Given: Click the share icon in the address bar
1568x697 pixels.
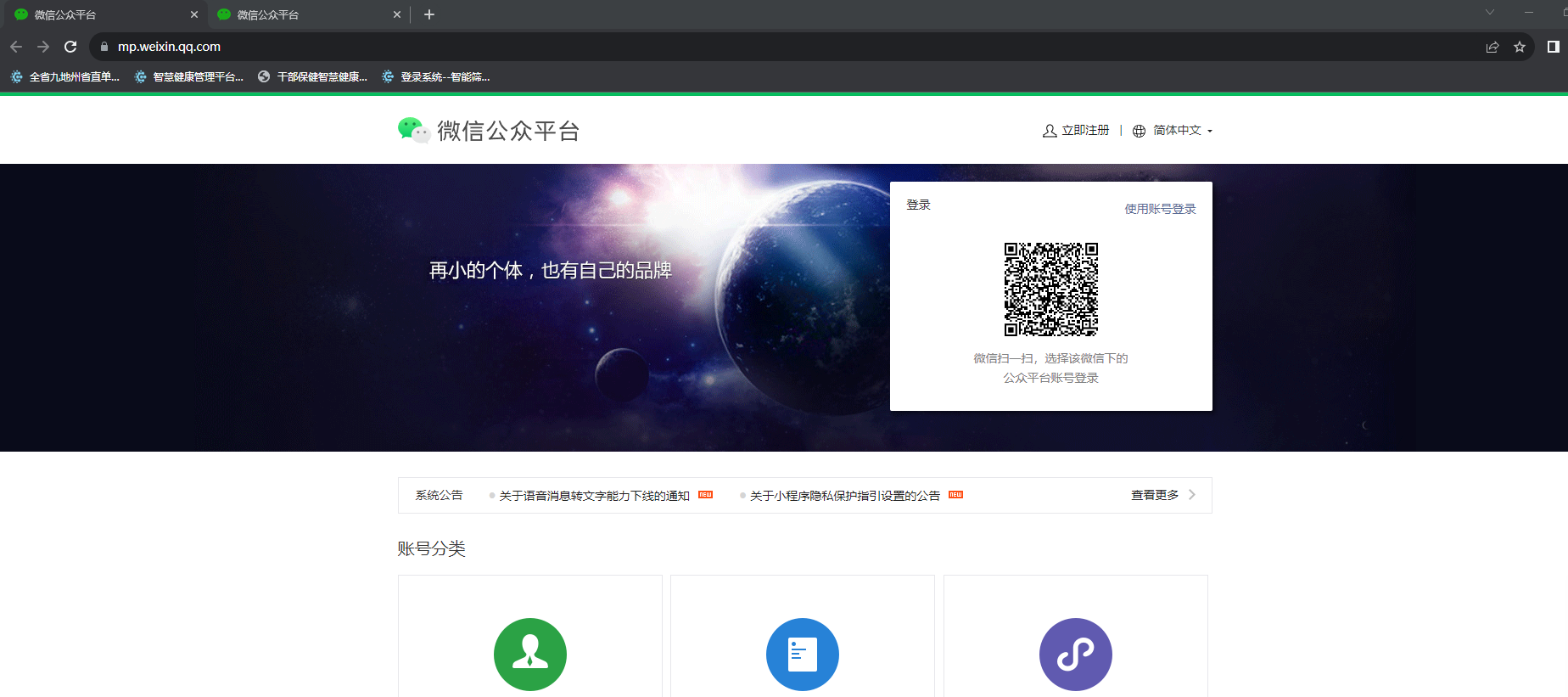Looking at the screenshot, I should click(x=1492, y=47).
